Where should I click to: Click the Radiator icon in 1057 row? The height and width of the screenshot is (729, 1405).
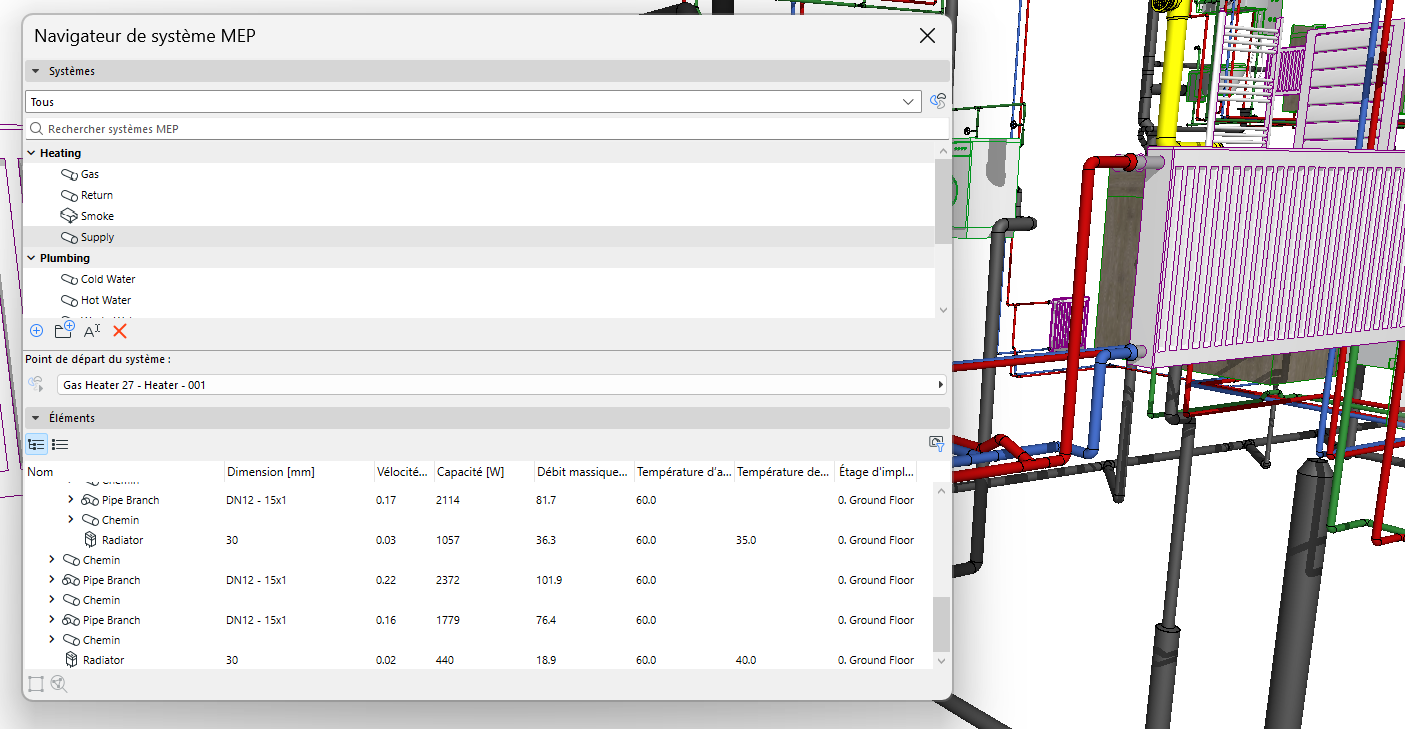click(90, 540)
